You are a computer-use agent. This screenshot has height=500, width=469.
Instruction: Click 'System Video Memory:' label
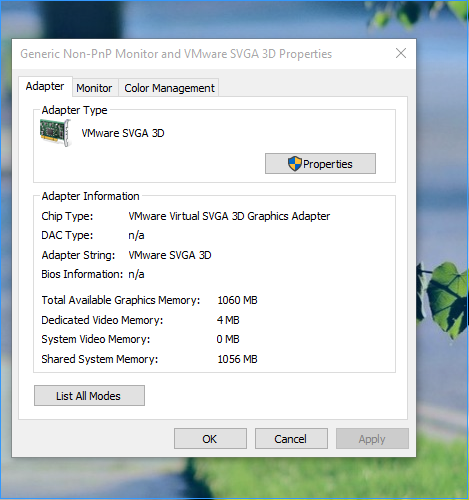(96, 339)
